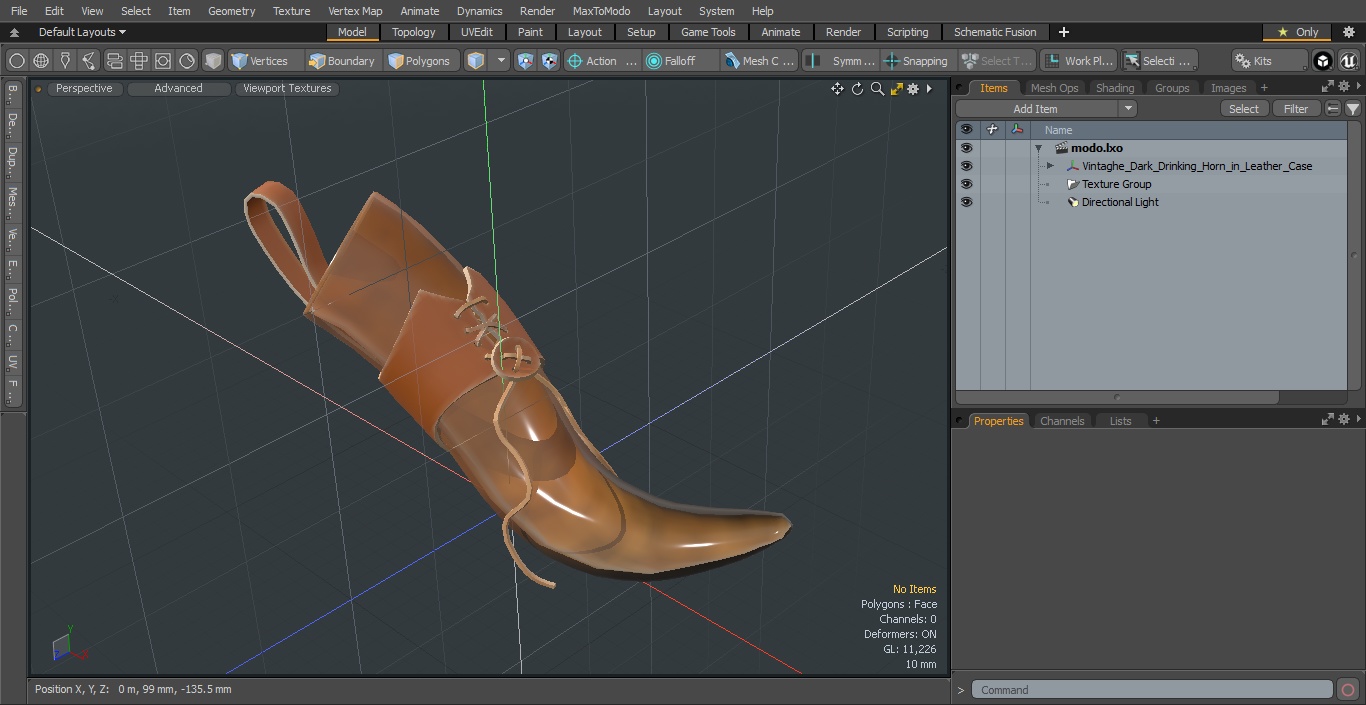Add a new layout tab with plus

(1063, 32)
